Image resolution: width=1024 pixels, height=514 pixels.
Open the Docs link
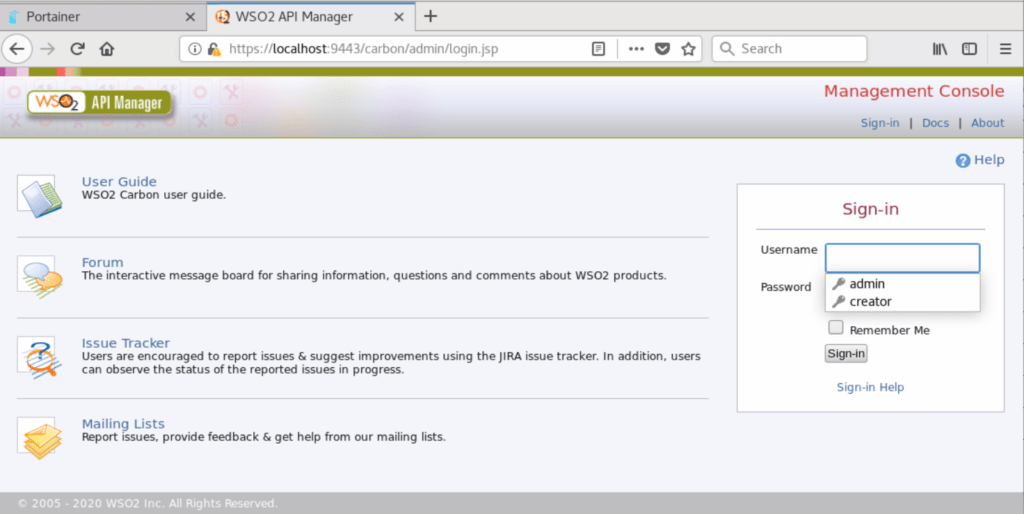tap(935, 123)
